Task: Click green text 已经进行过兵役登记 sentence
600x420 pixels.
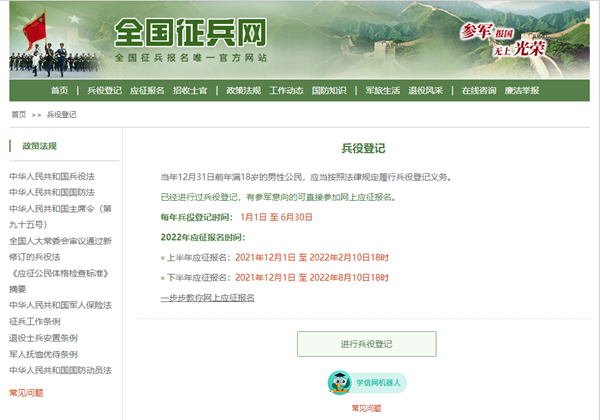Action: (278, 197)
